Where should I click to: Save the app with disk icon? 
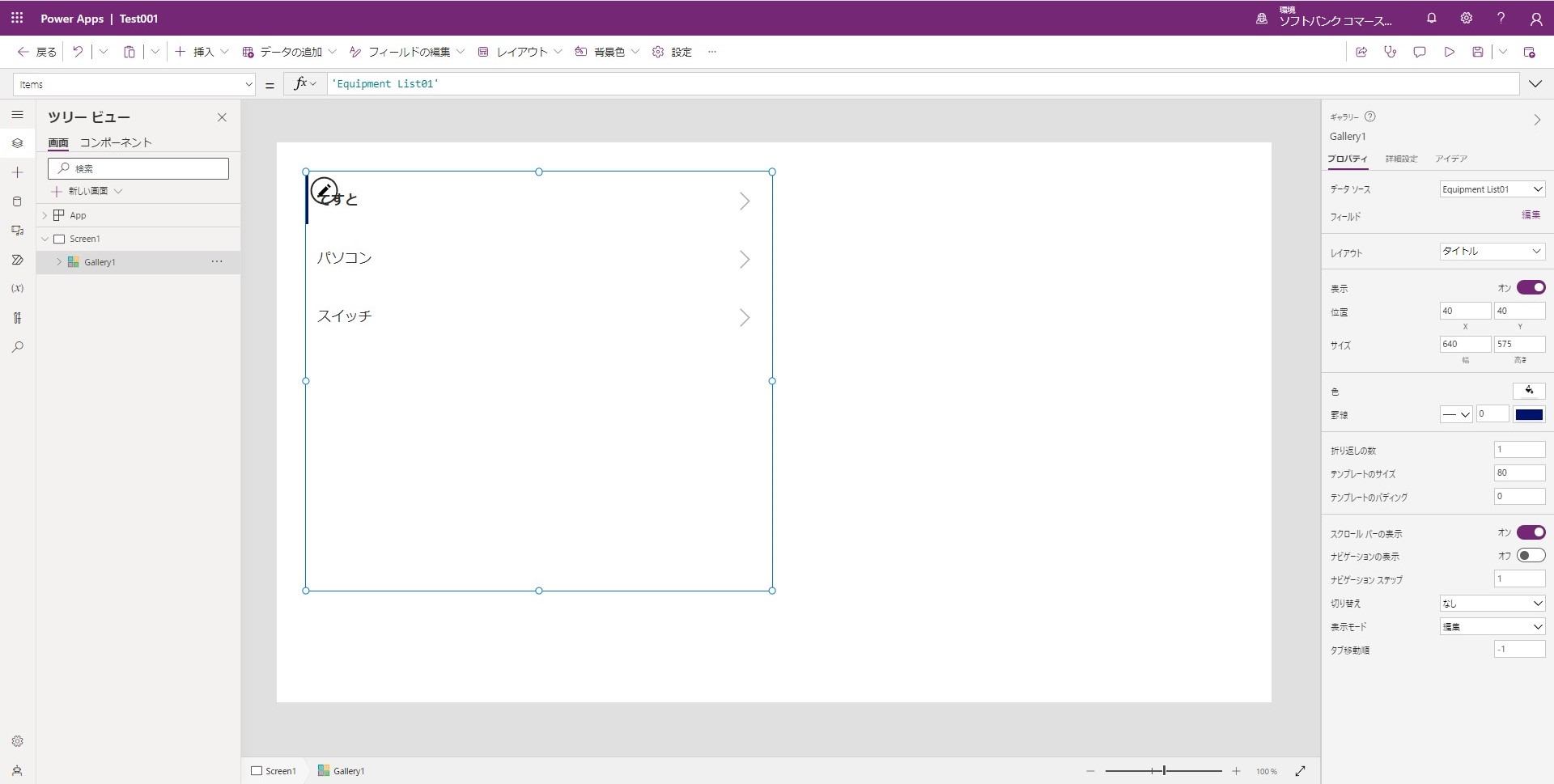tap(1477, 52)
